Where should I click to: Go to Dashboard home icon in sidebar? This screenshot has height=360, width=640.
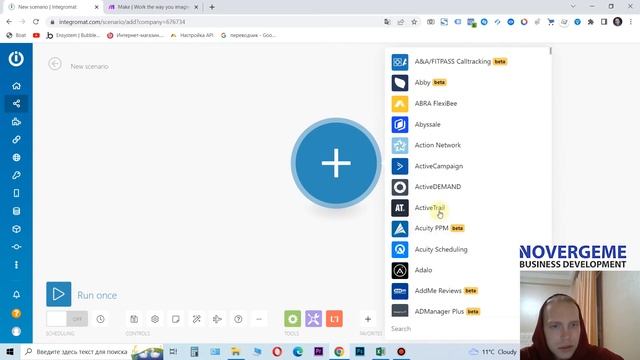tap(16, 86)
